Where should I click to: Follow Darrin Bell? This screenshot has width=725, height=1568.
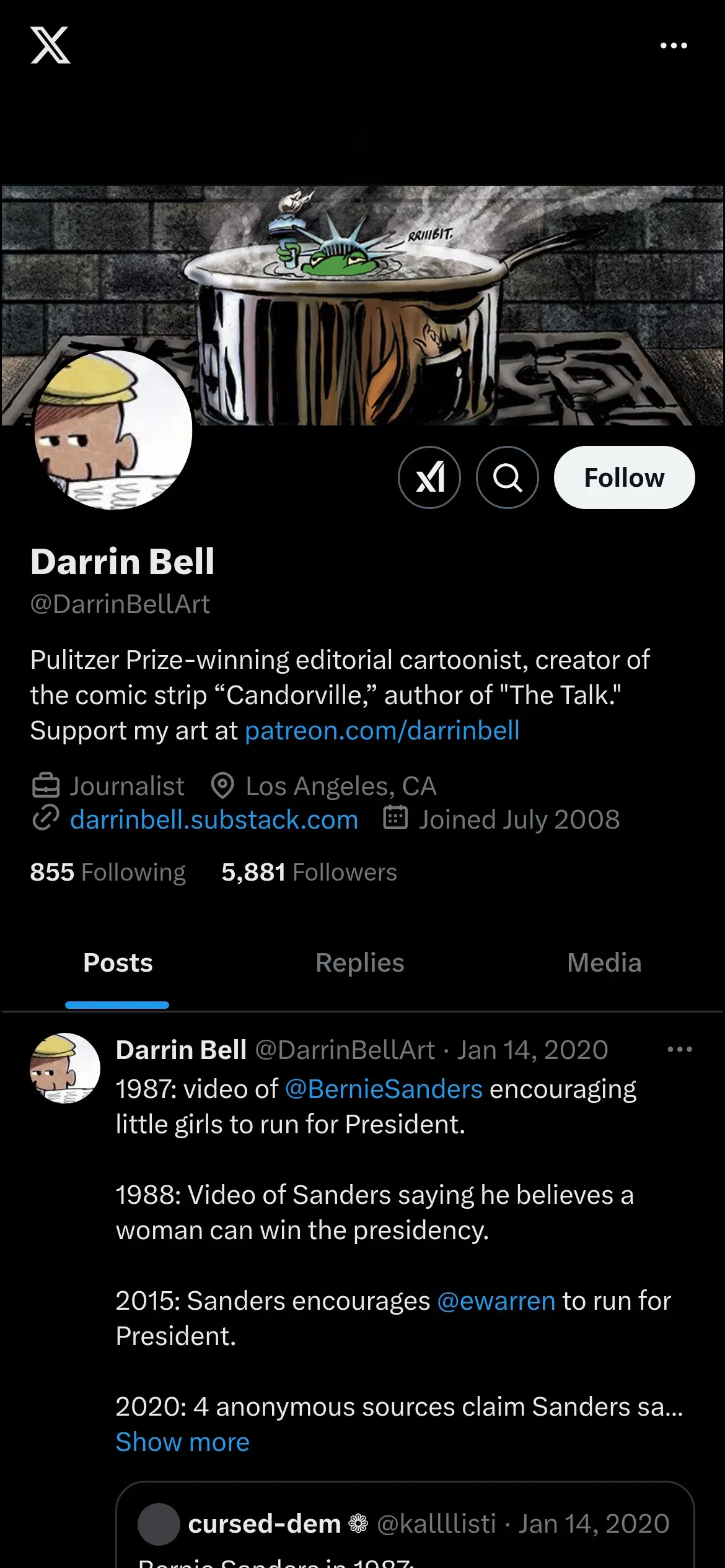625,477
